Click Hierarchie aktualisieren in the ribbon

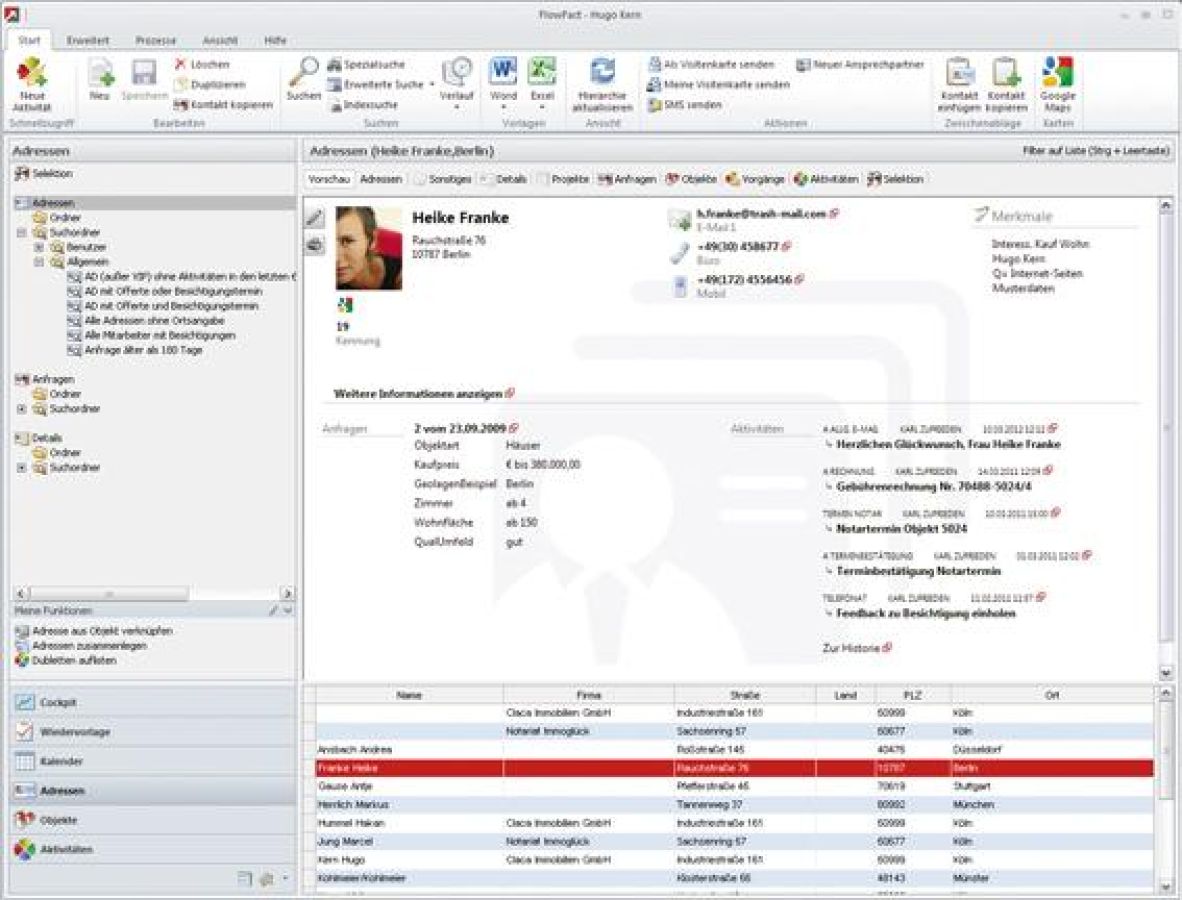pyautogui.click(x=600, y=85)
